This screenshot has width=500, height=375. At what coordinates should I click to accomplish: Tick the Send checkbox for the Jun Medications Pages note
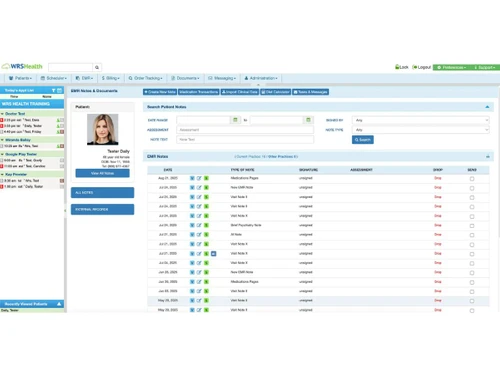[472, 282]
